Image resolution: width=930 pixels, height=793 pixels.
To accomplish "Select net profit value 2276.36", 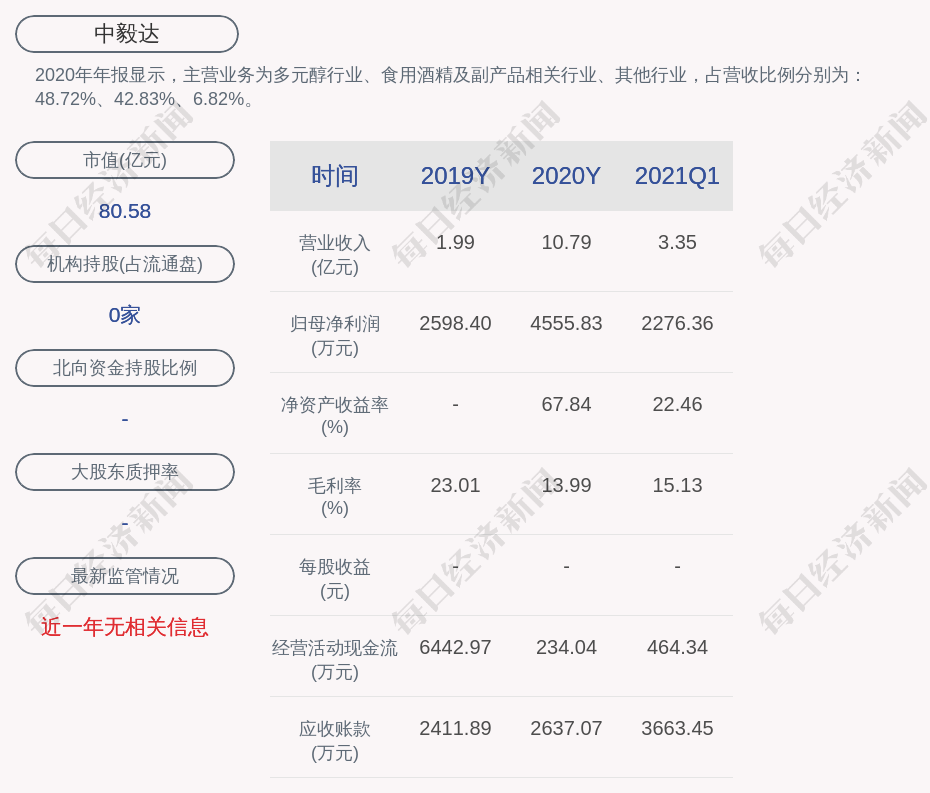I will pos(677,323).
